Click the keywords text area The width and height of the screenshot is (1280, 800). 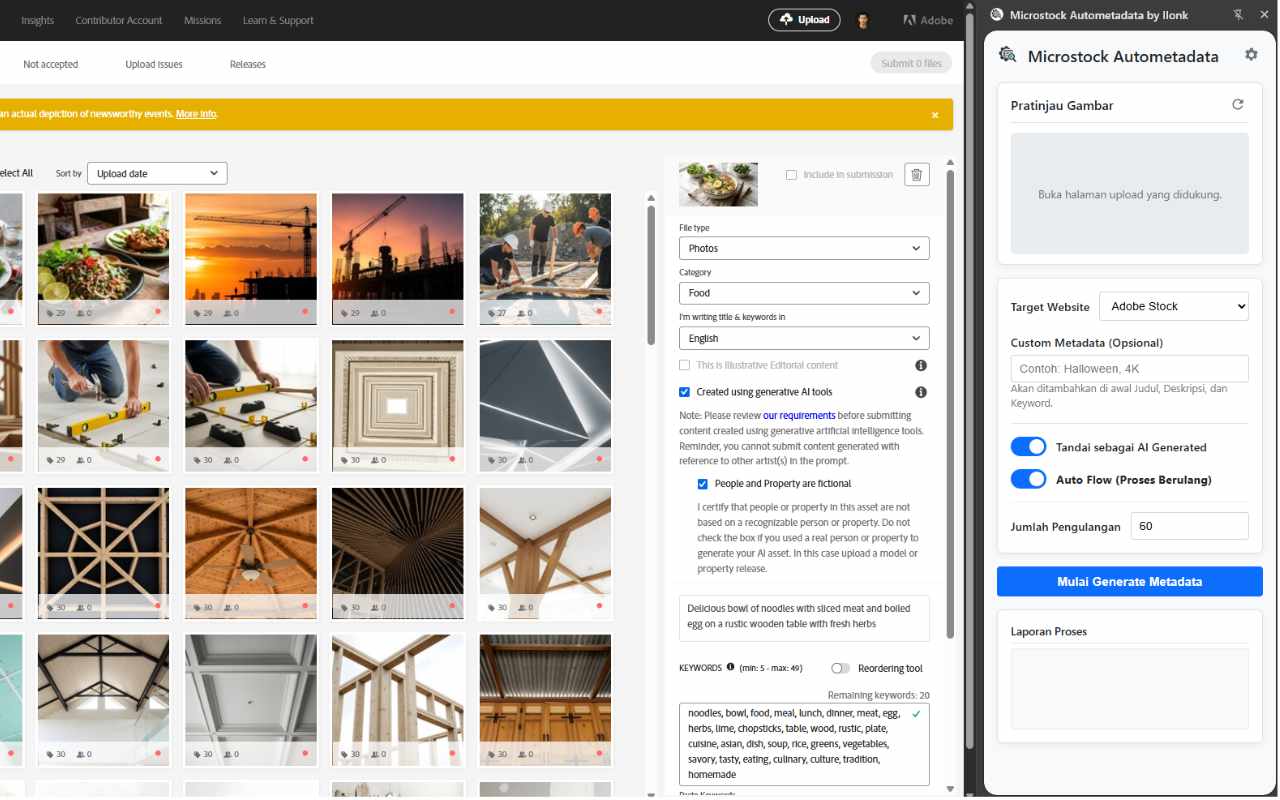pos(804,744)
